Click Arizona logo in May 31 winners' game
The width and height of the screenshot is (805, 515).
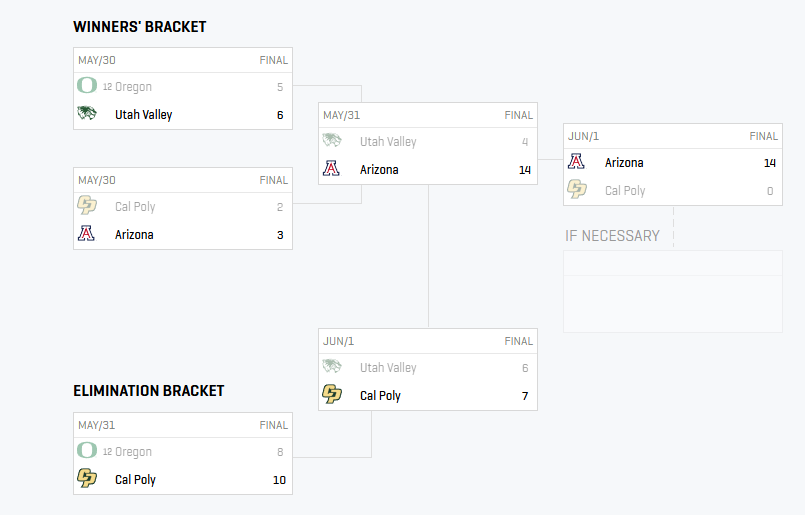(x=331, y=168)
